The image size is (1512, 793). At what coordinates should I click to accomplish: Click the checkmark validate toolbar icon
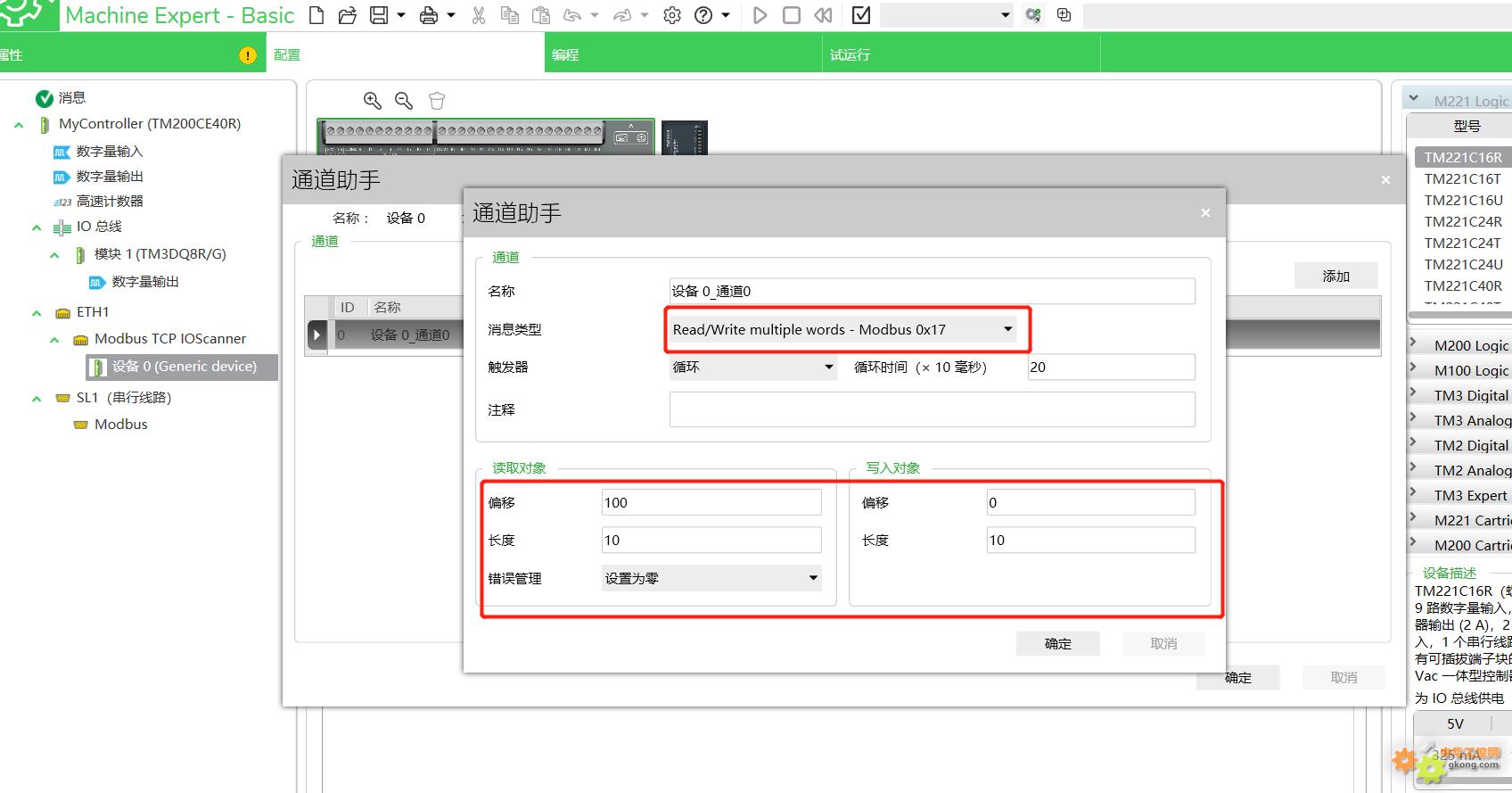click(861, 15)
